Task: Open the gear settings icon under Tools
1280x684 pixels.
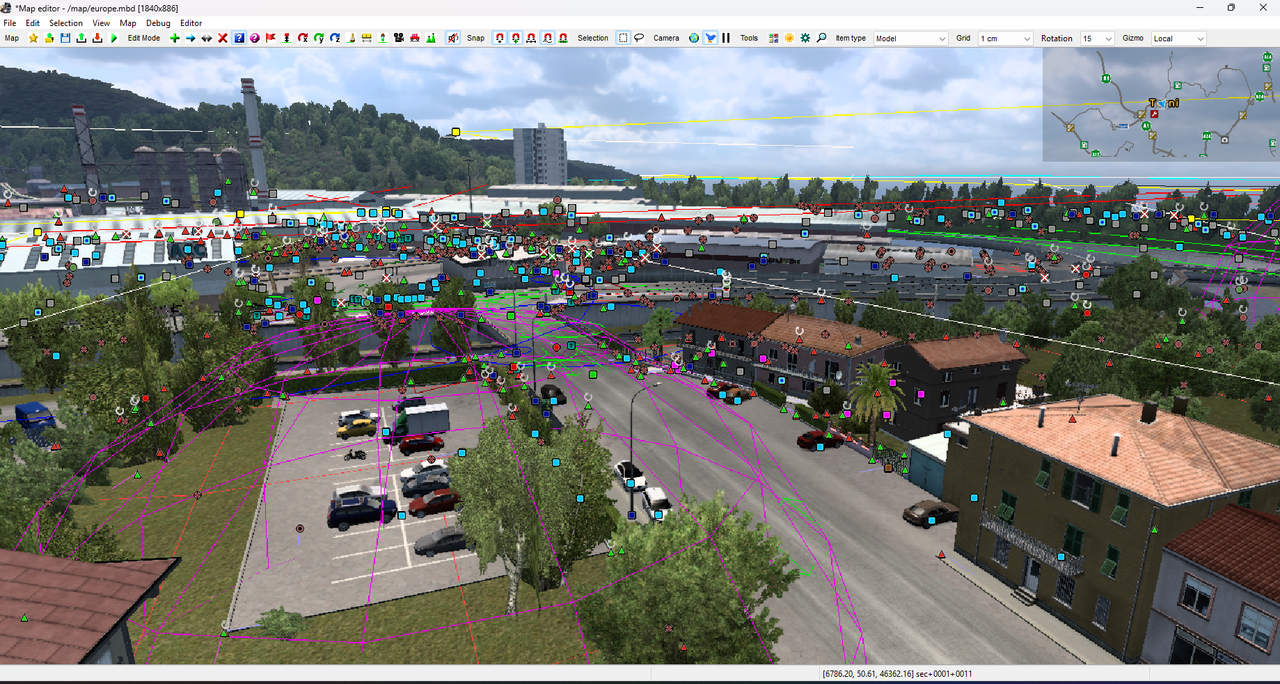Action: pyautogui.click(x=805, y=38)
